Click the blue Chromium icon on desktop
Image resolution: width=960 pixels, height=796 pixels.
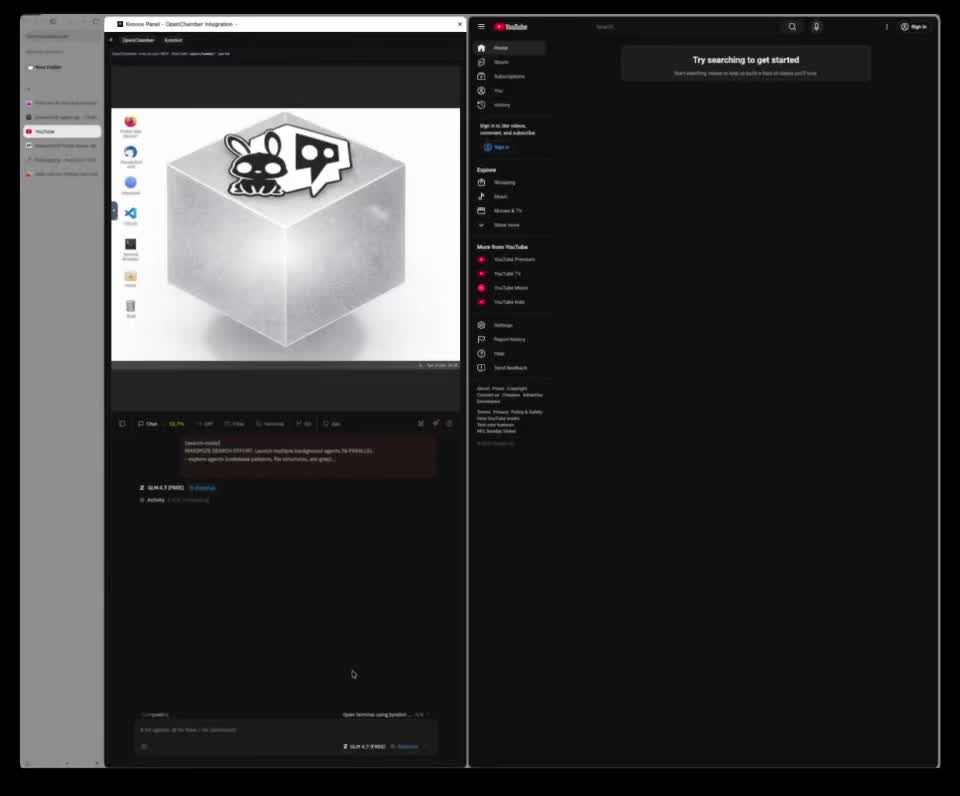[130, 182]
